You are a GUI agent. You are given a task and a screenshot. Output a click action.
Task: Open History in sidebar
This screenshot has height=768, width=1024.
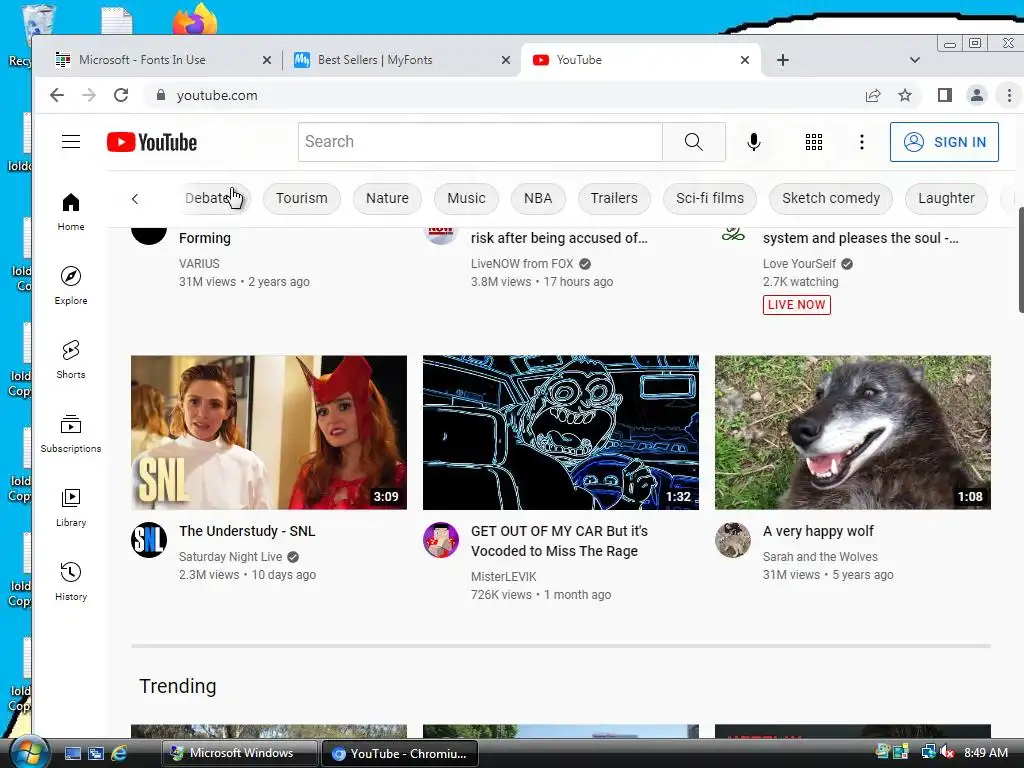coord(71,581)
